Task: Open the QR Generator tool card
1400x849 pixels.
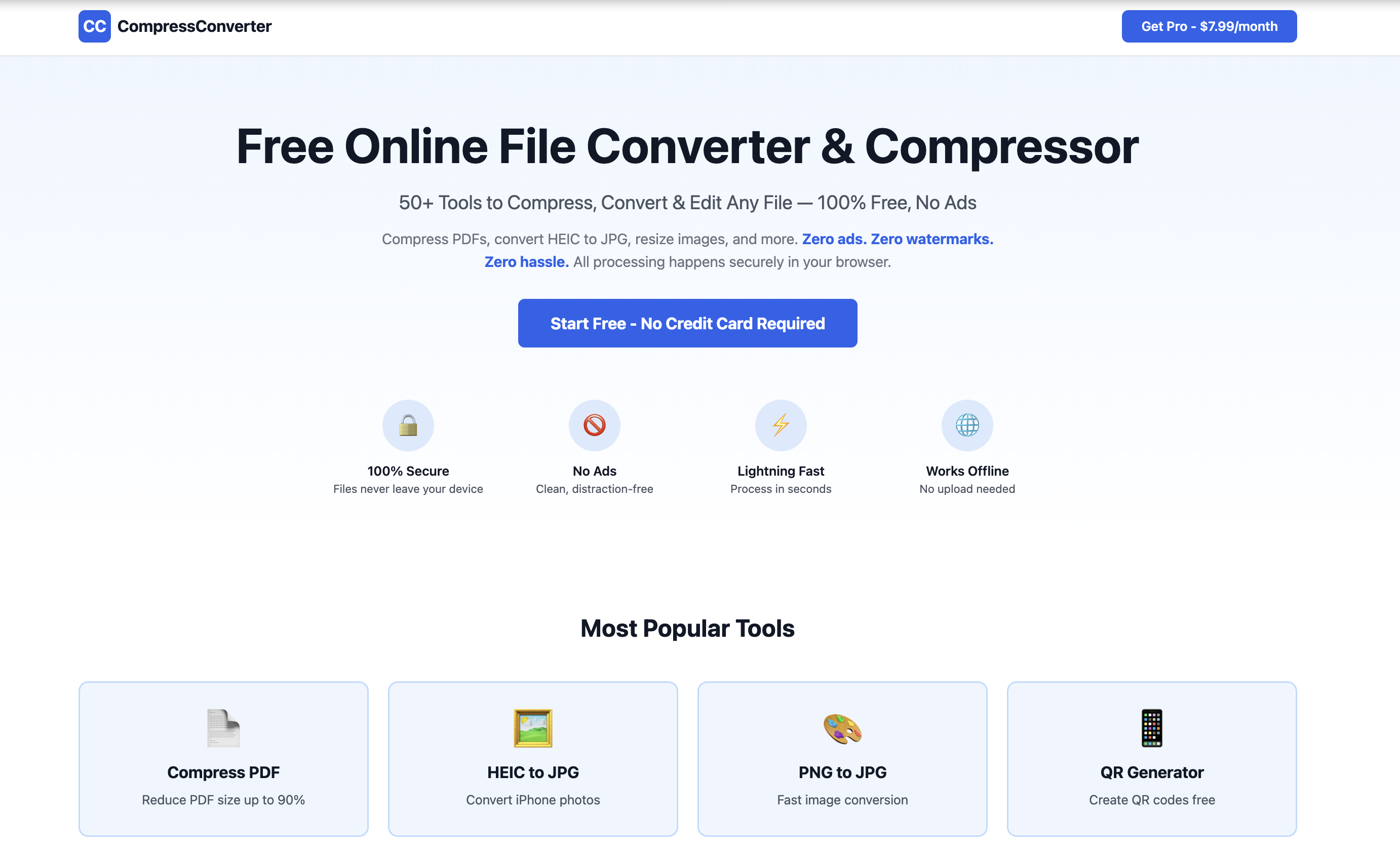Action: coord(1152,759)
